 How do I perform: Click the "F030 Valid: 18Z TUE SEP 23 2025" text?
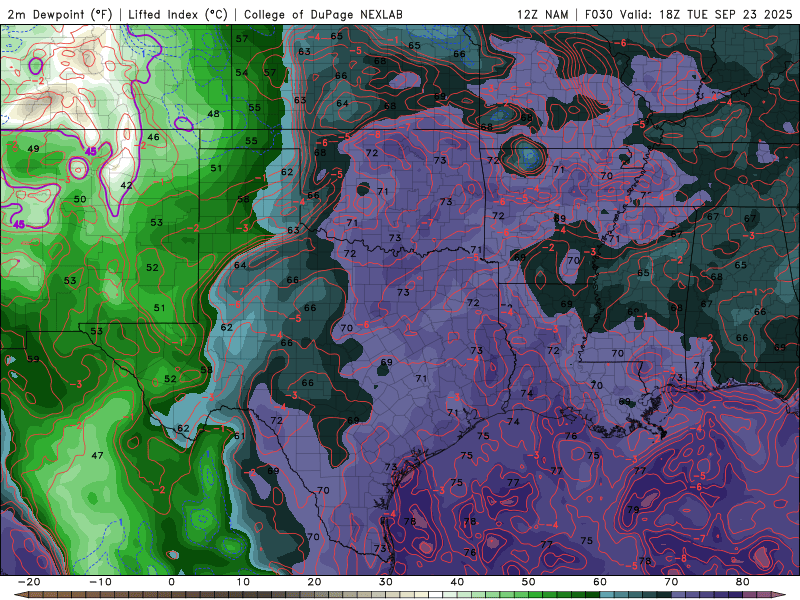tap(688, 14)
